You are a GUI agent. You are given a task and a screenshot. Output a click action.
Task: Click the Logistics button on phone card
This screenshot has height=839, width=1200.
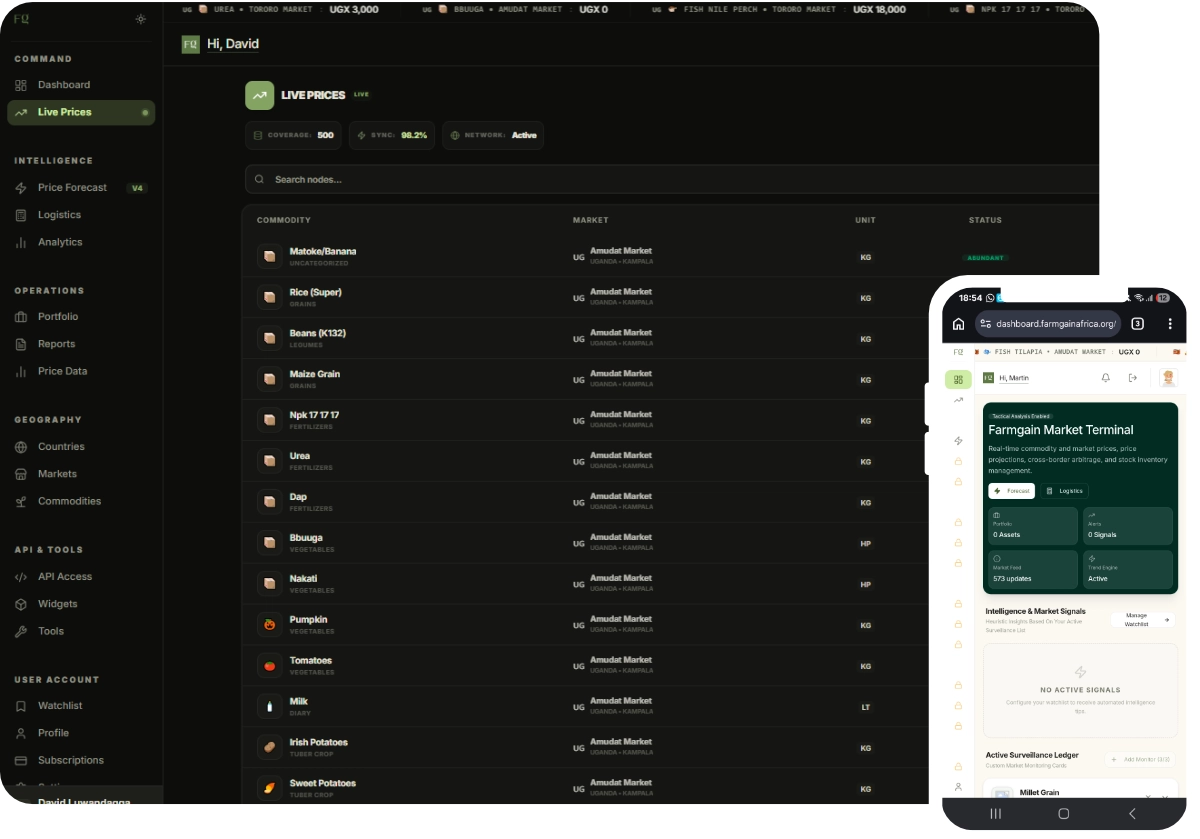(1064, 491)
